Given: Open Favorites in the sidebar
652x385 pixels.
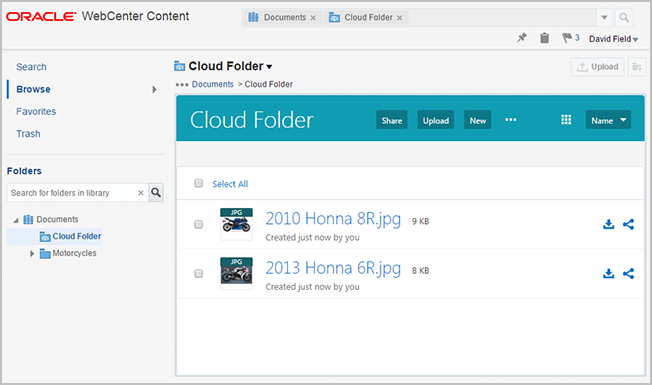Looking at the screenshot, I should point(36,111).
